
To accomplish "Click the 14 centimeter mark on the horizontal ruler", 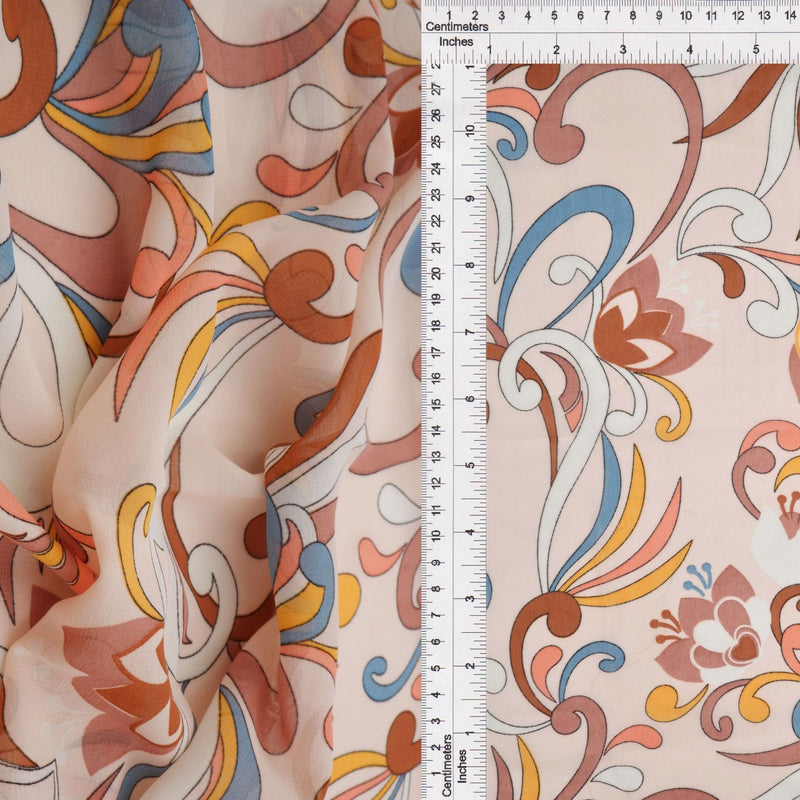I will (790, 16).
